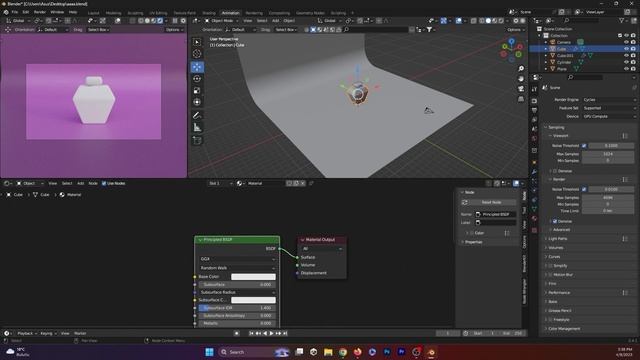Open the Feature Set dropdown
640x360 pixels.
tap(609, 108)
